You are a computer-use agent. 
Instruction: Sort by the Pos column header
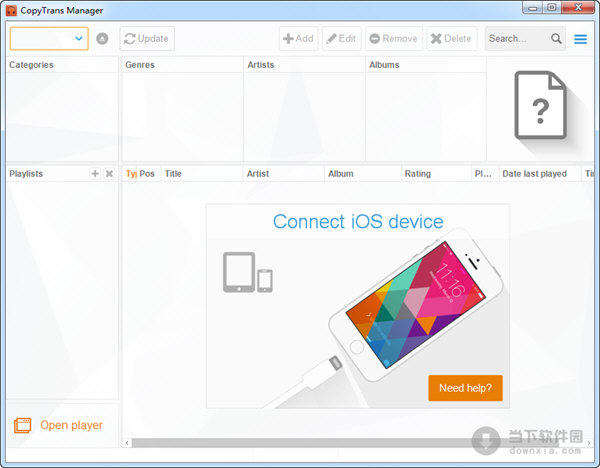[148, 174]
